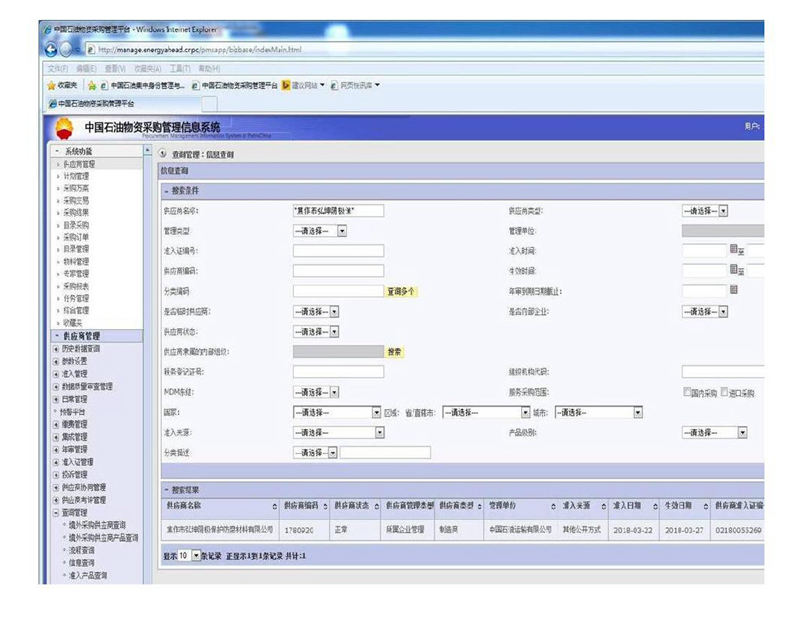
Task: Open the 供应商类型 dropdown
Action: click(705, 211)
